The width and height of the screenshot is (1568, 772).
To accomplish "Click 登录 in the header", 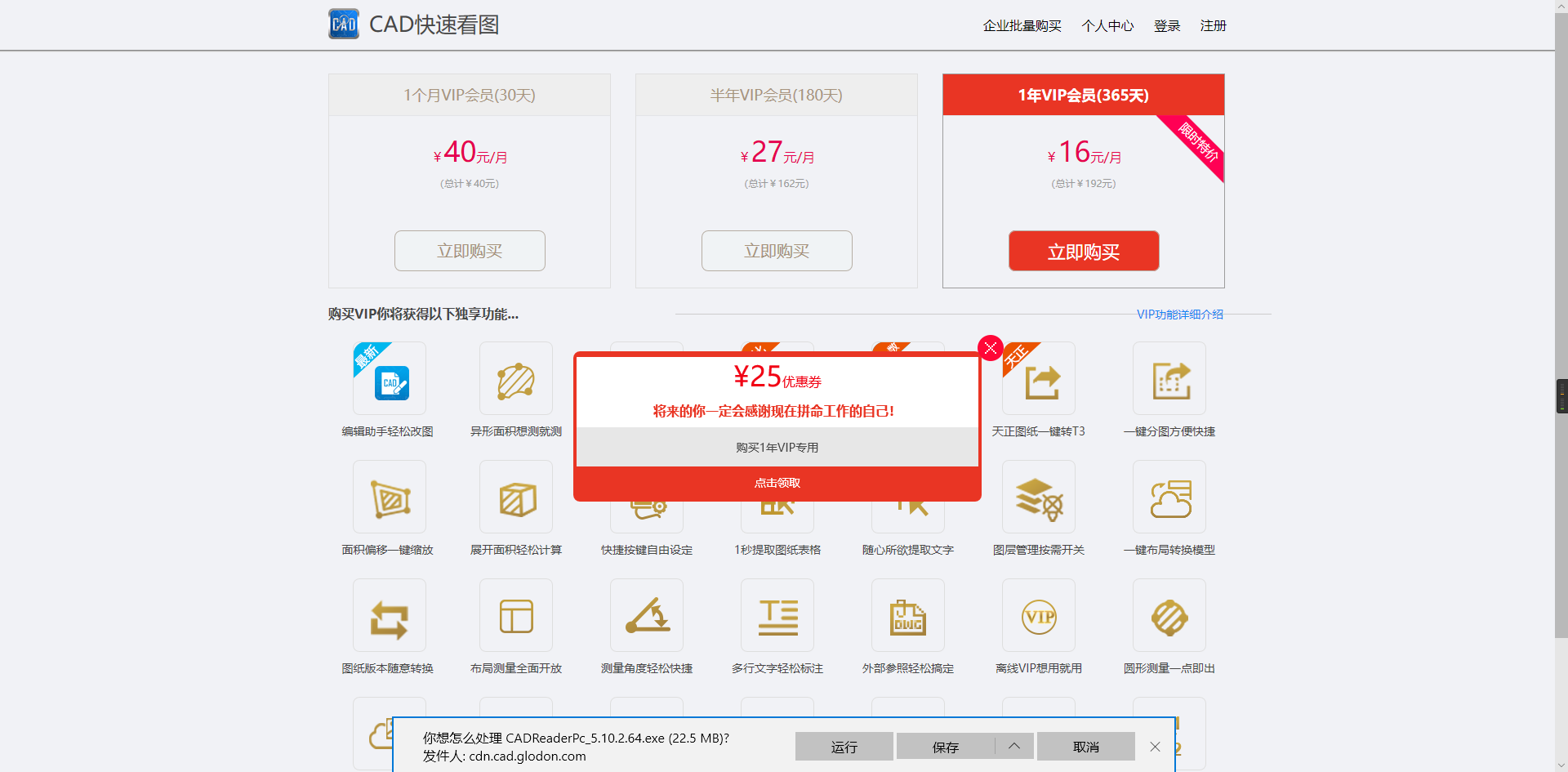I will point(1167,25).
